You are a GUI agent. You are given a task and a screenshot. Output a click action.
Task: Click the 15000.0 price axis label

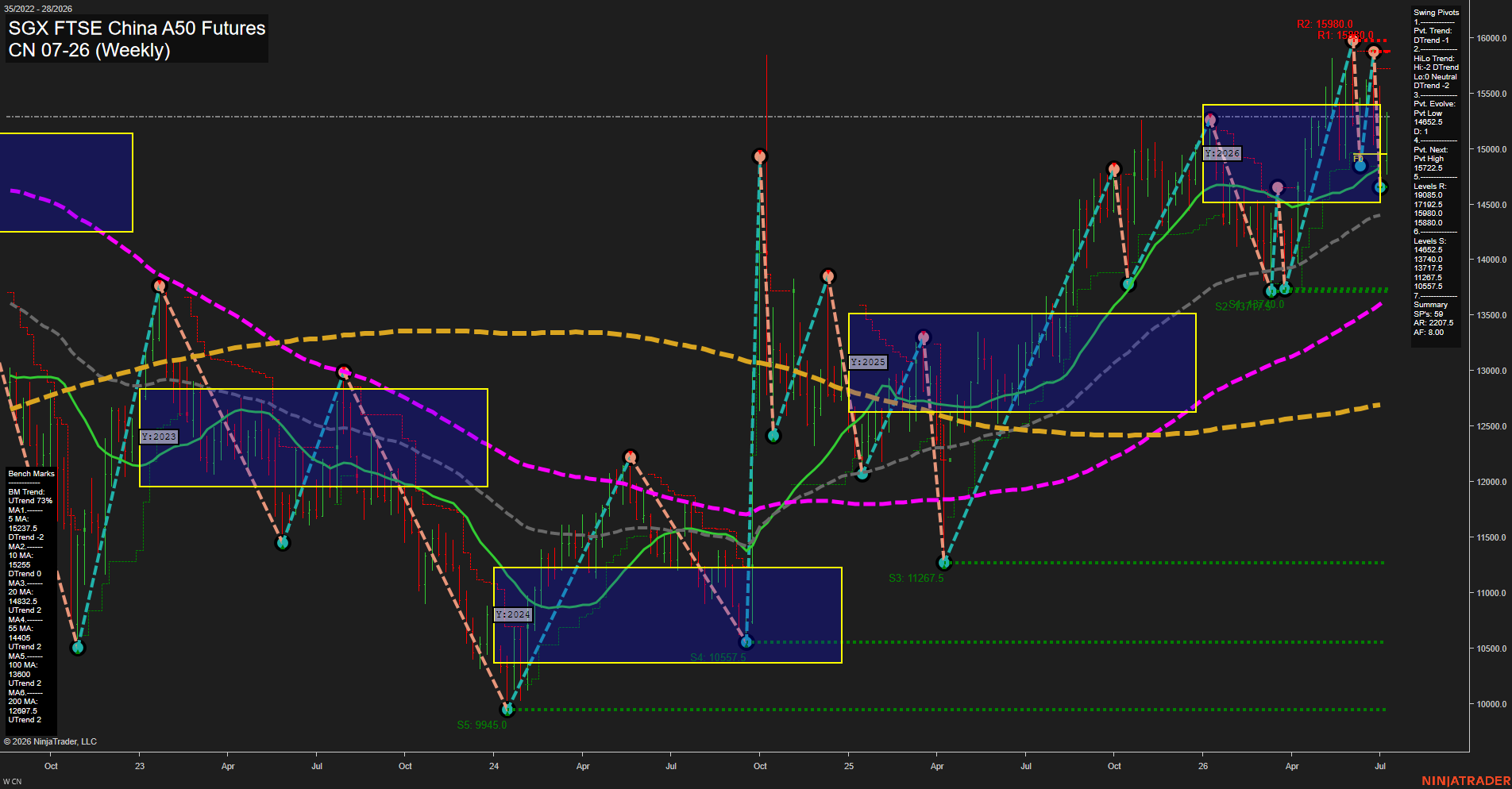click(x=1491, y=149)
